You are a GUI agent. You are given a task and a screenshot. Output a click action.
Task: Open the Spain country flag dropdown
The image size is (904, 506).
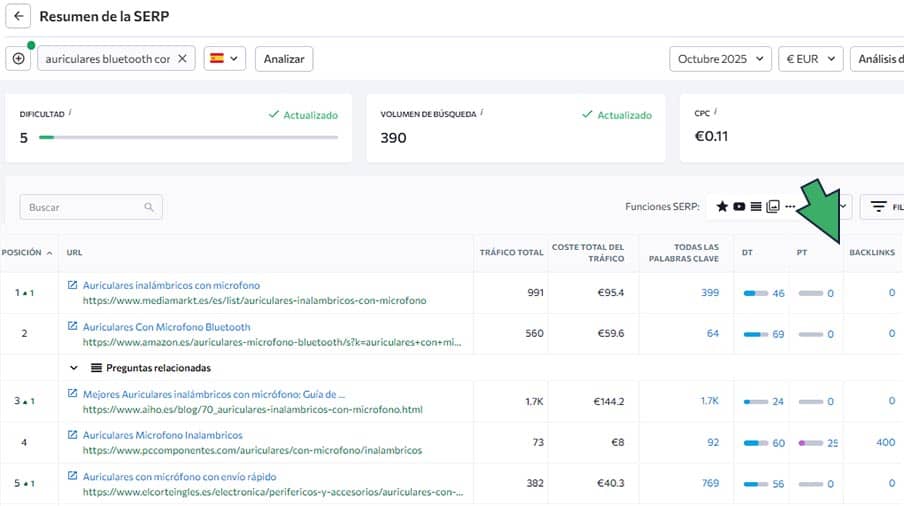click(225, 59)
